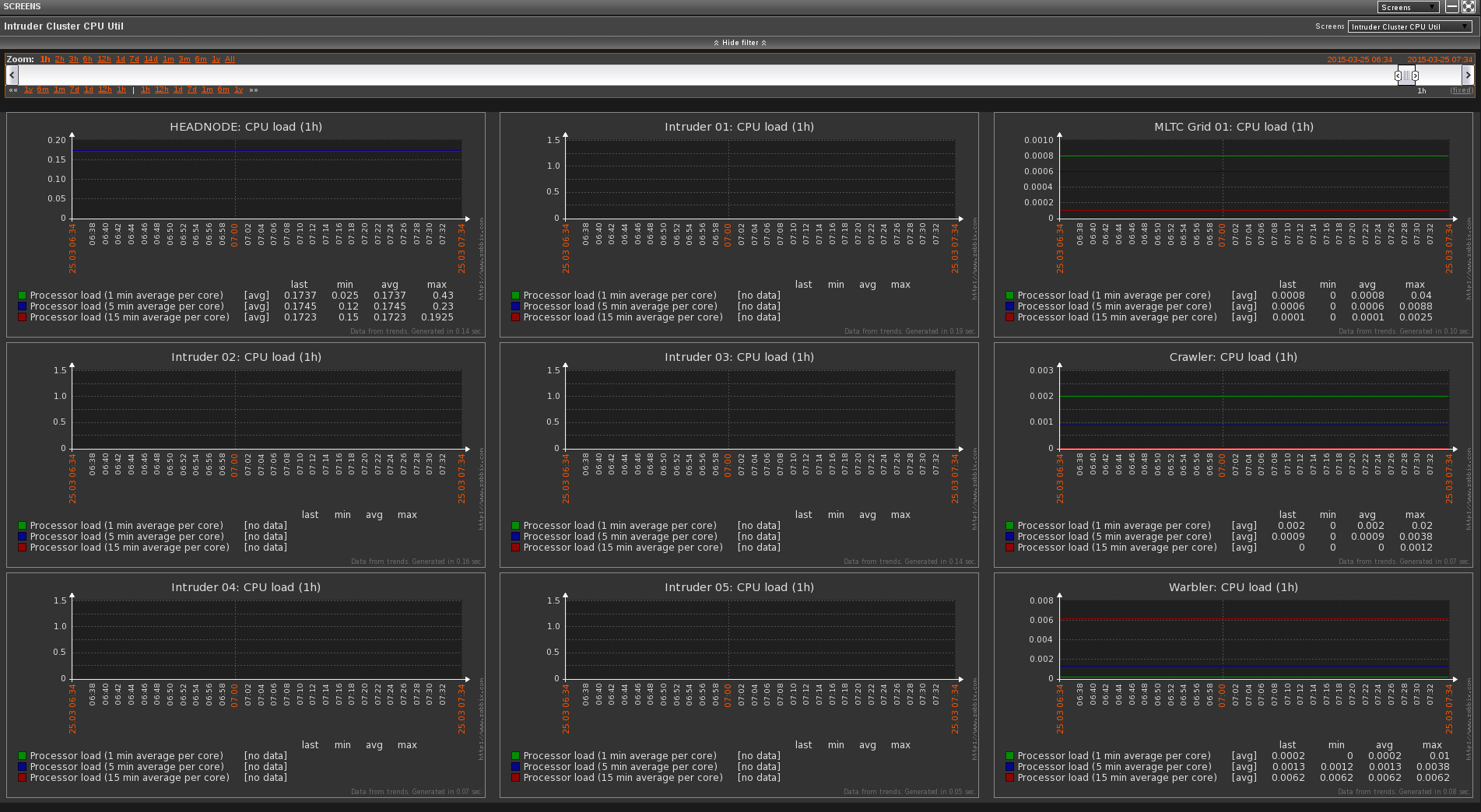
Task: Click the left scroll arrow on the timeline bar
Action: click(x=12, y=75)
